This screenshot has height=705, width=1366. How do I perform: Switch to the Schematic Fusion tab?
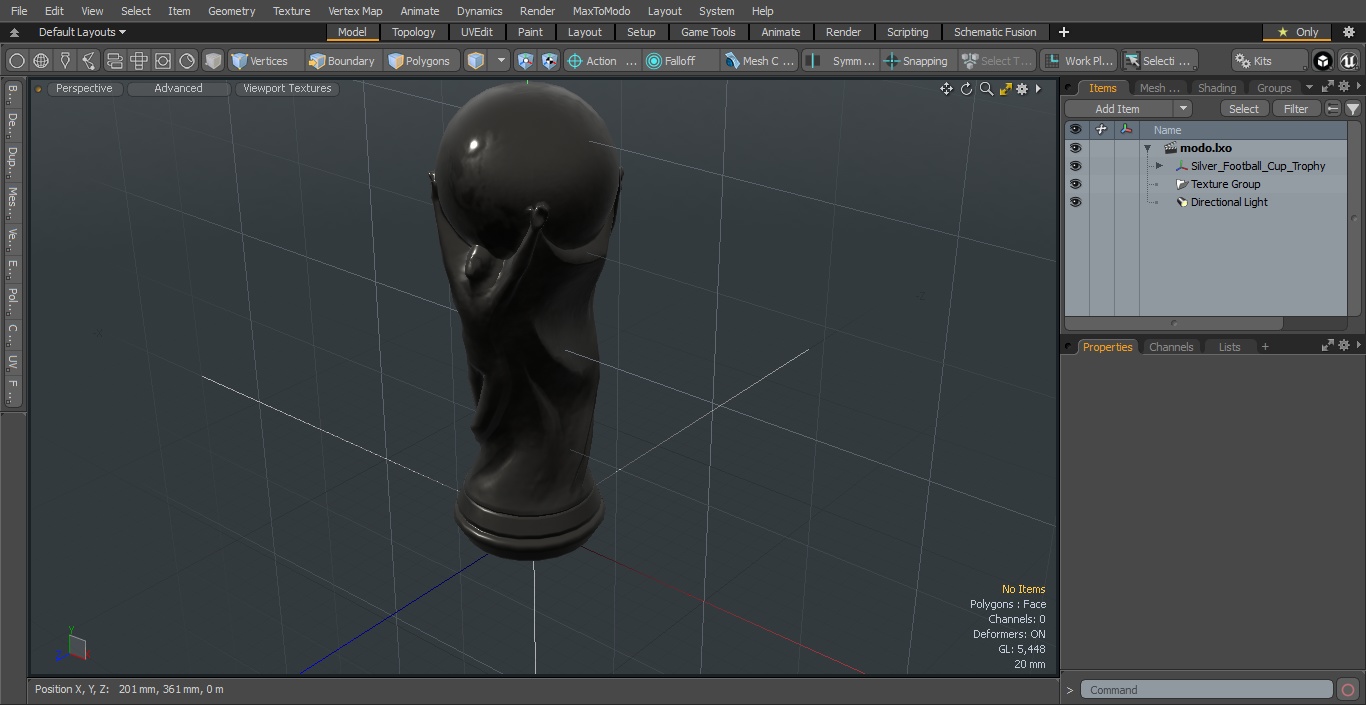pyautogui.click(x=995, y=32)
